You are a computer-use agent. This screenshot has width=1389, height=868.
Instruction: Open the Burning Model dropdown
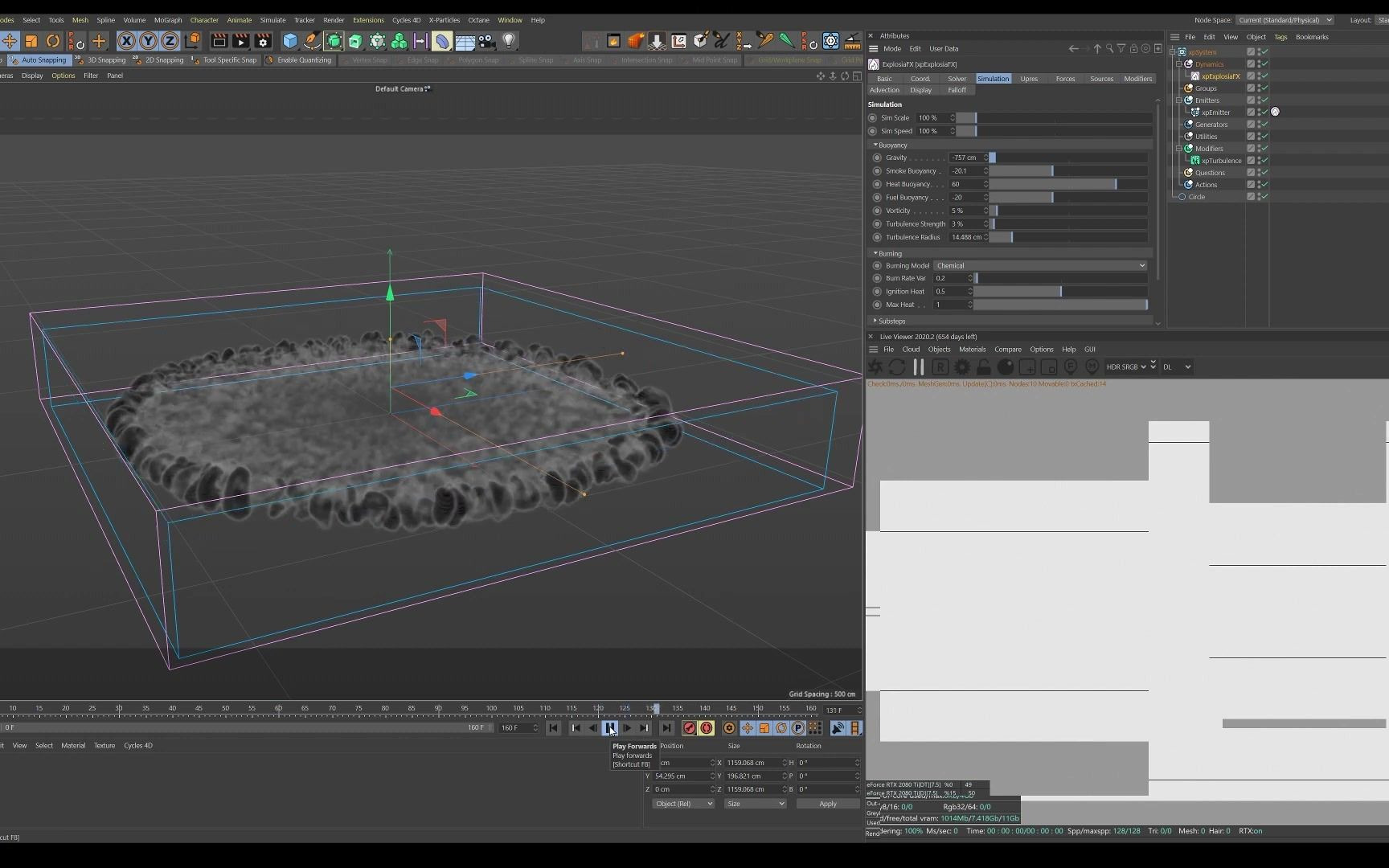click(x=1040, y=266)
